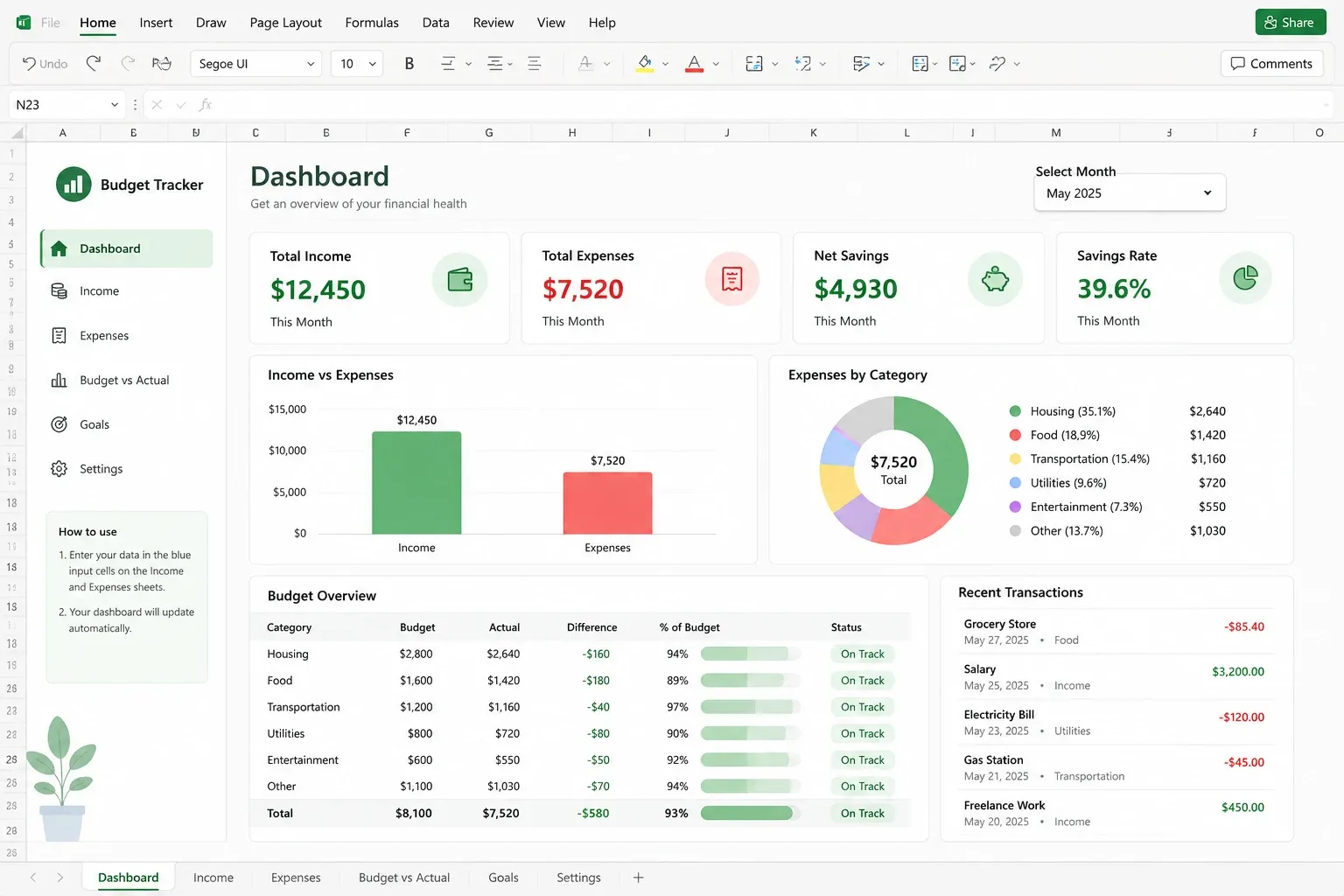Click the redo arrow next to Undo
This screenshot has height=896, width=1344.
(x=94, y=63)
